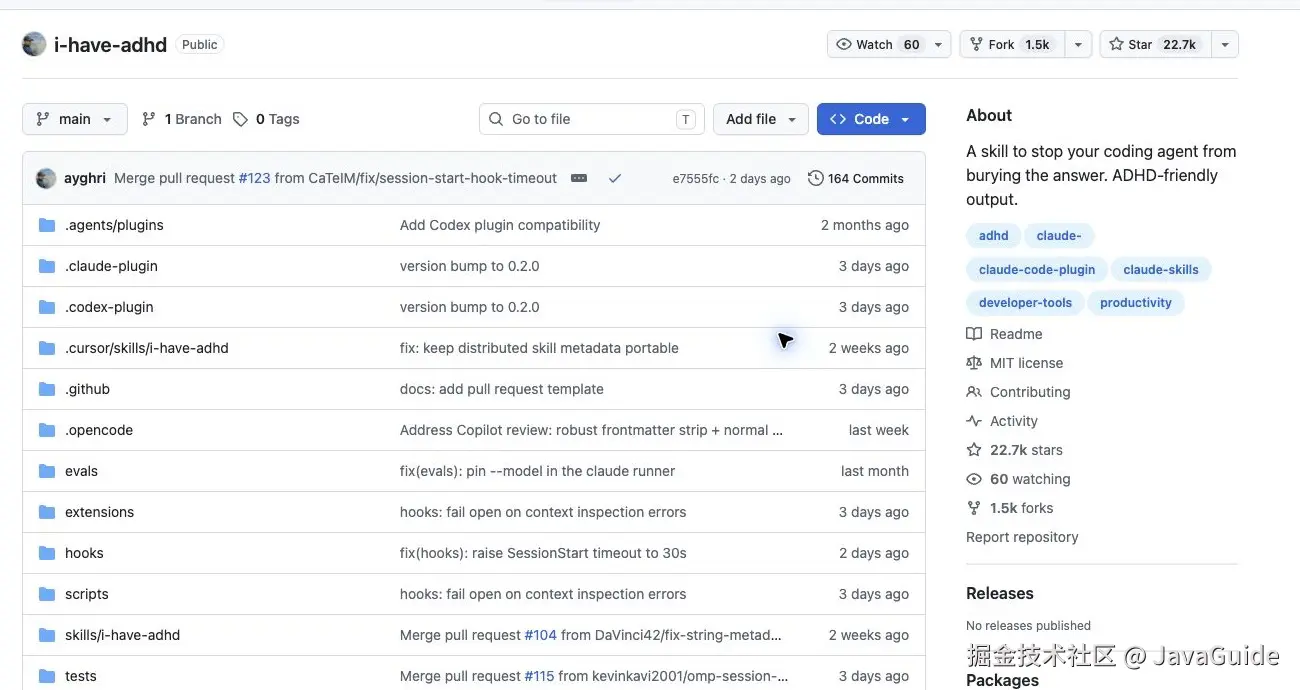Focus the Go to file search field

pyautogui.click(x=591, y=119)
